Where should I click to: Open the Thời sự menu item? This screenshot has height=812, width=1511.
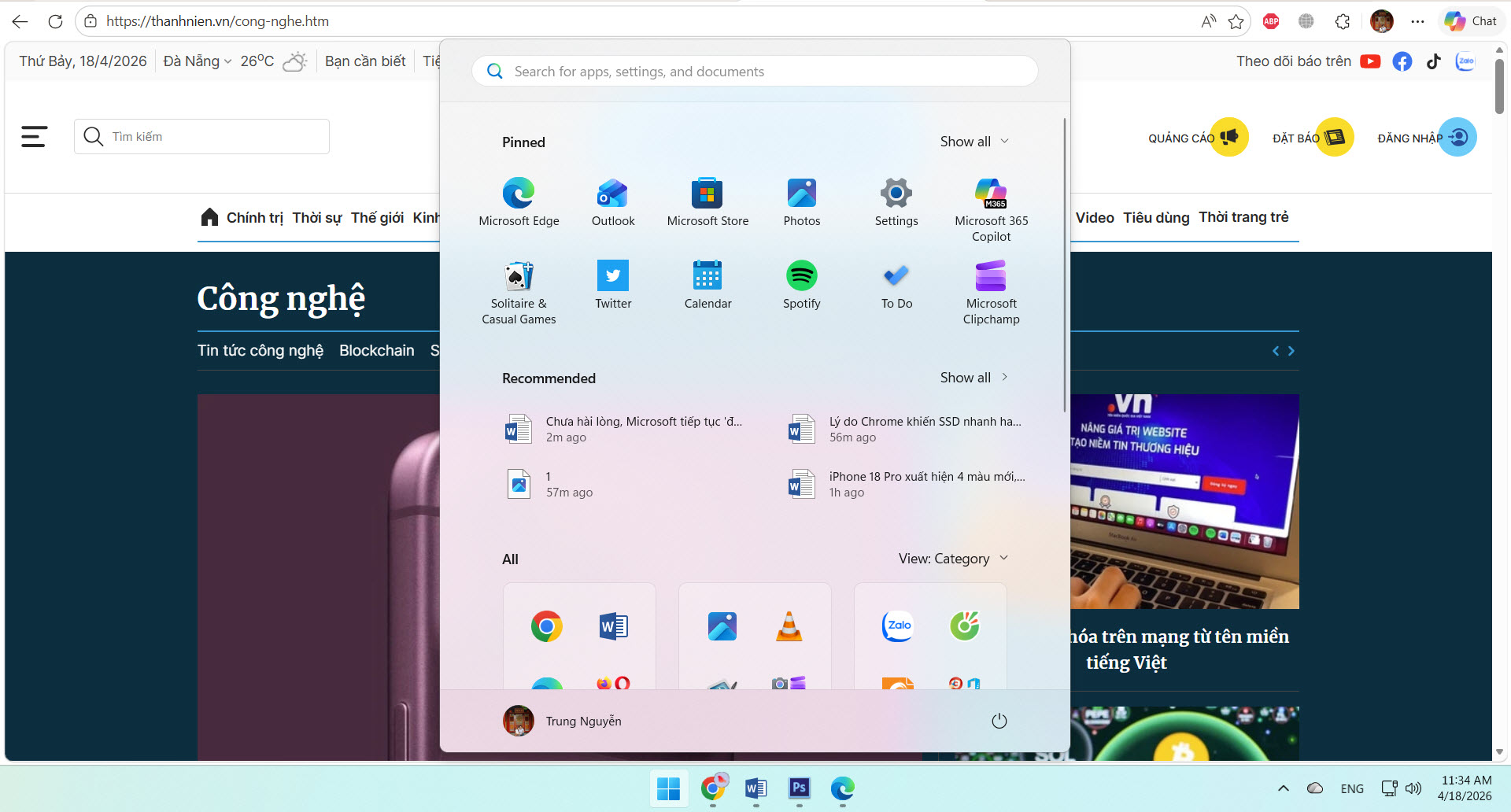pos(317,217)
